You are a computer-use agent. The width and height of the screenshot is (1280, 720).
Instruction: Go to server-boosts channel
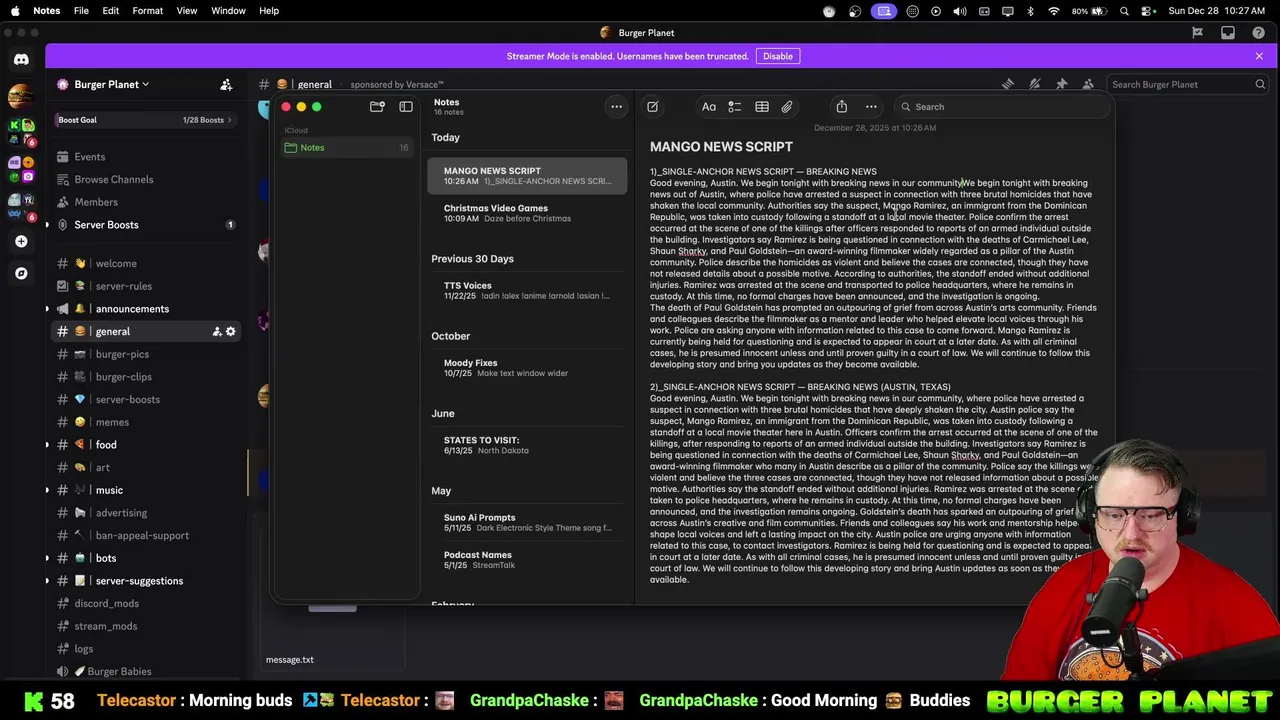tap(145, 400)
